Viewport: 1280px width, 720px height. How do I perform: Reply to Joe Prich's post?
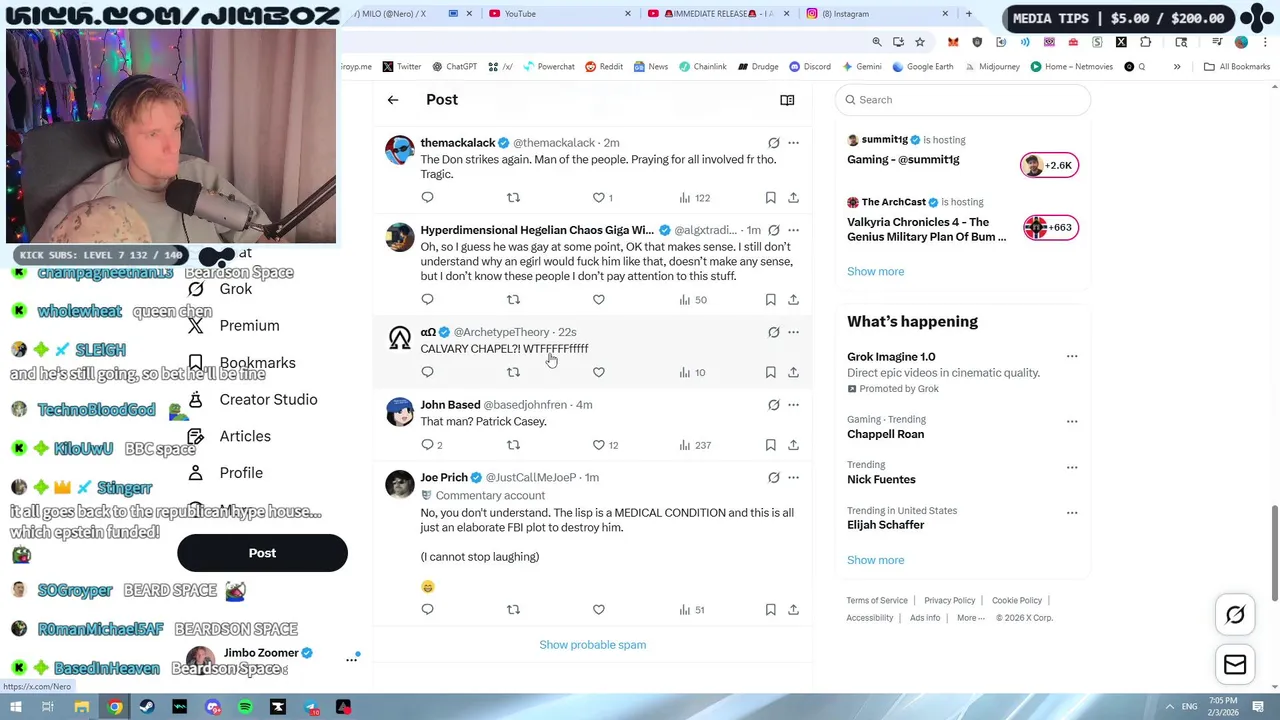tap(427, 609)
